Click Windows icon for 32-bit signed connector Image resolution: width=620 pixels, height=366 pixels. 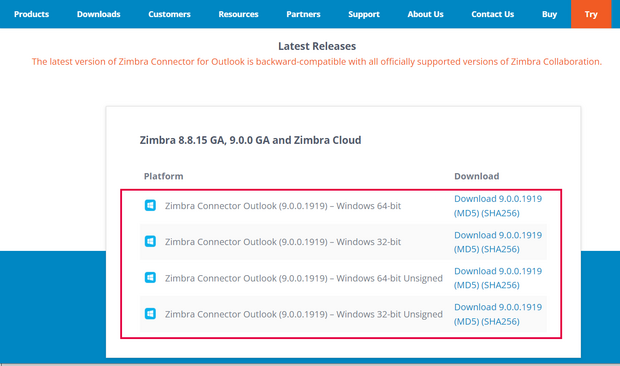[150, 241]
